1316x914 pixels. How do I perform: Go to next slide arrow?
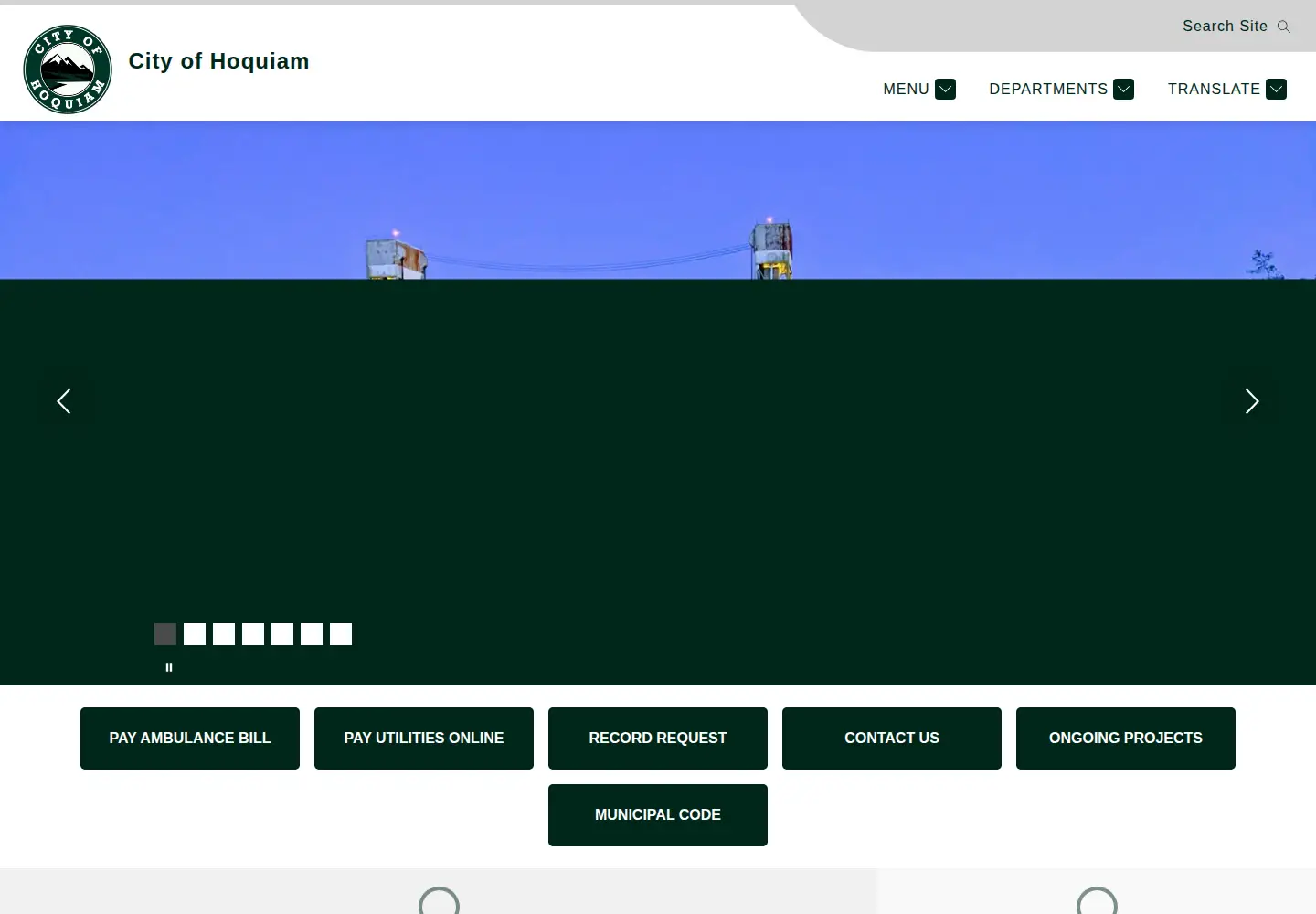pos(1252,401)
